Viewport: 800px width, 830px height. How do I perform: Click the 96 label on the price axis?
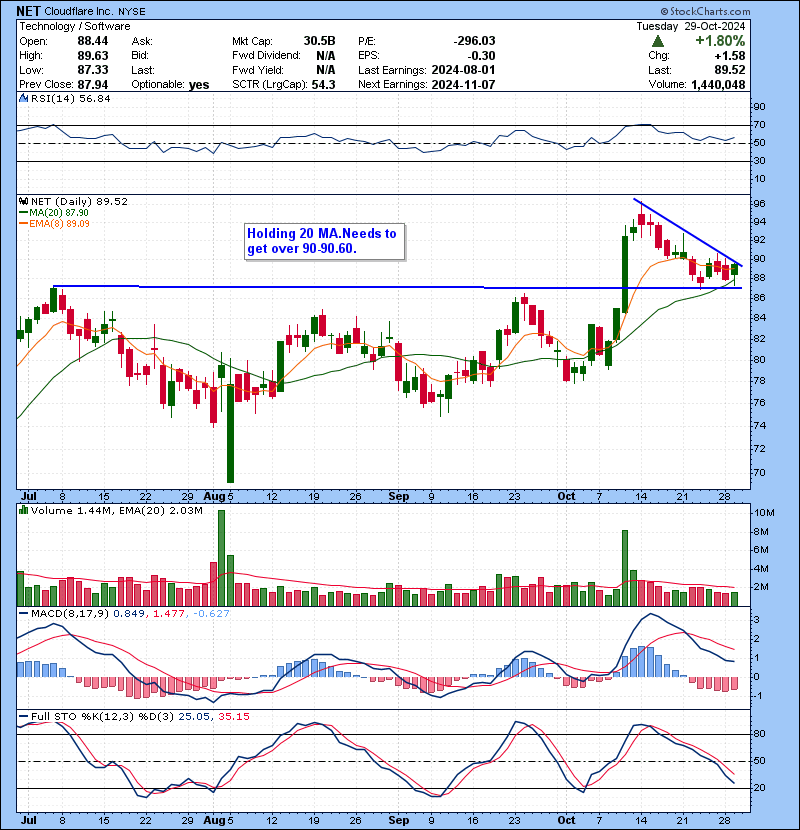click(759, 204)
